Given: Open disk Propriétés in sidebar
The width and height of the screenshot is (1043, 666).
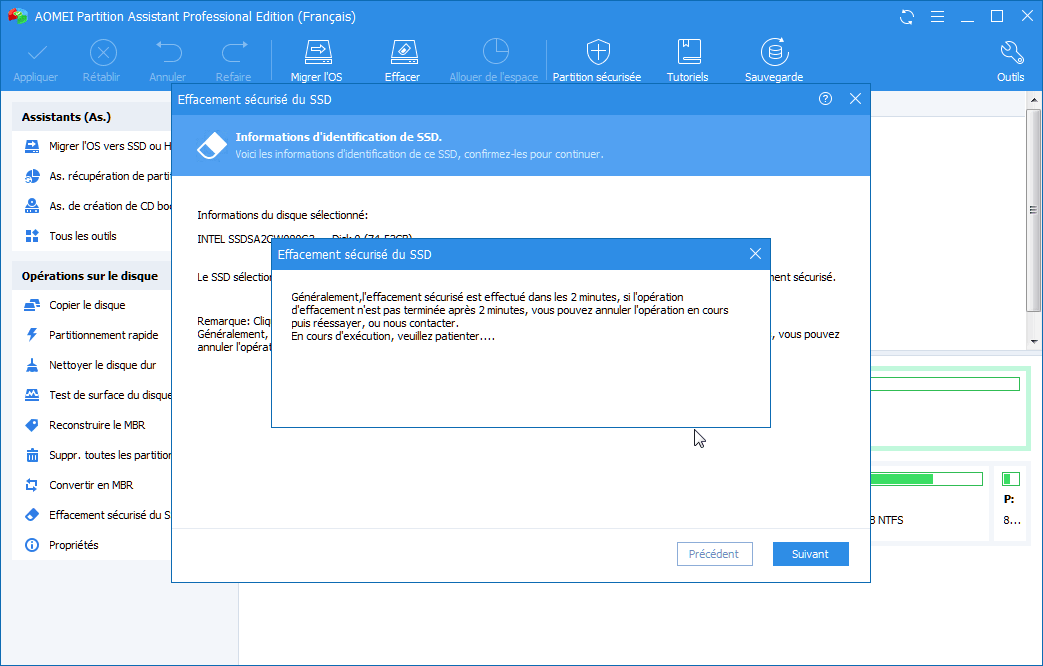Looking at the screenshot, I should [61, 545].
